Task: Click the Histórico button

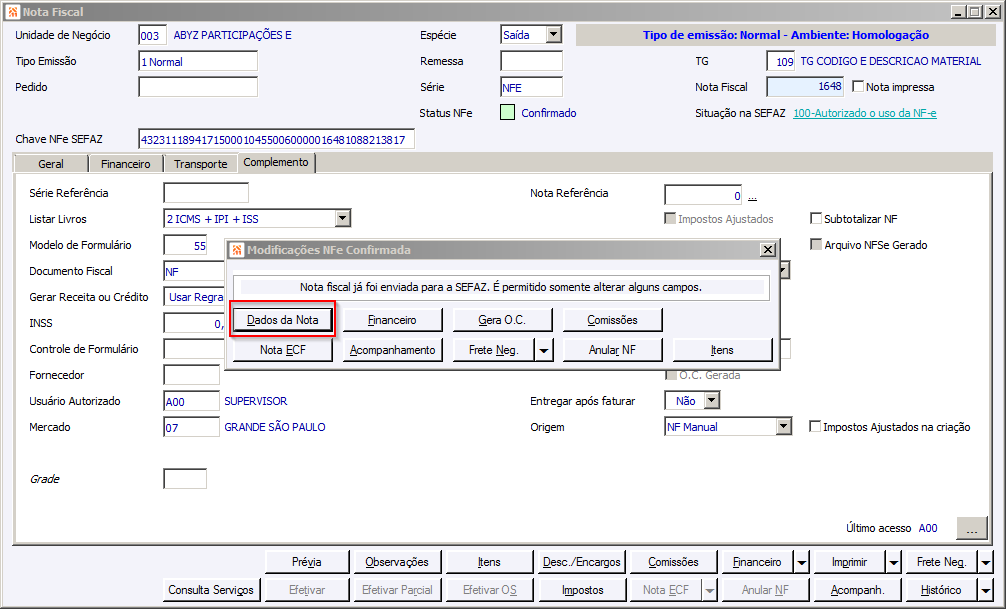Action: 941,590
